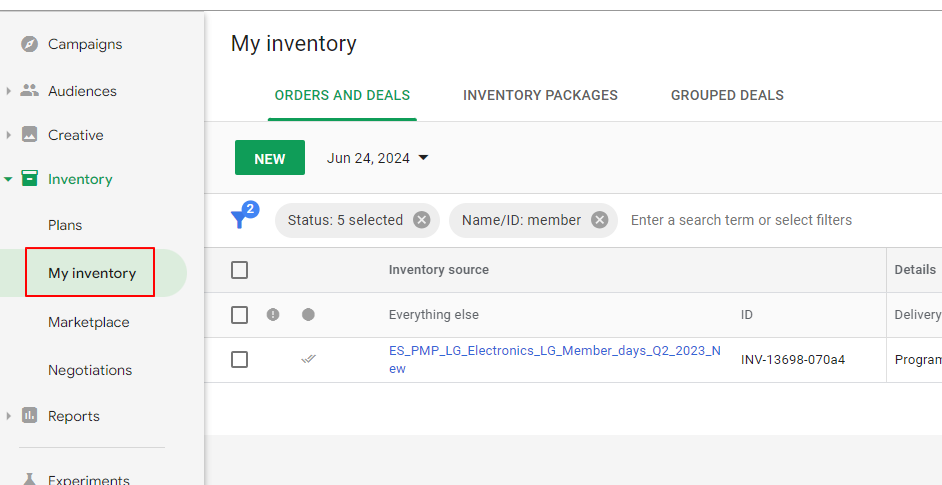
Task: Click the Creative image icon
Action: [x=30, y=135]
